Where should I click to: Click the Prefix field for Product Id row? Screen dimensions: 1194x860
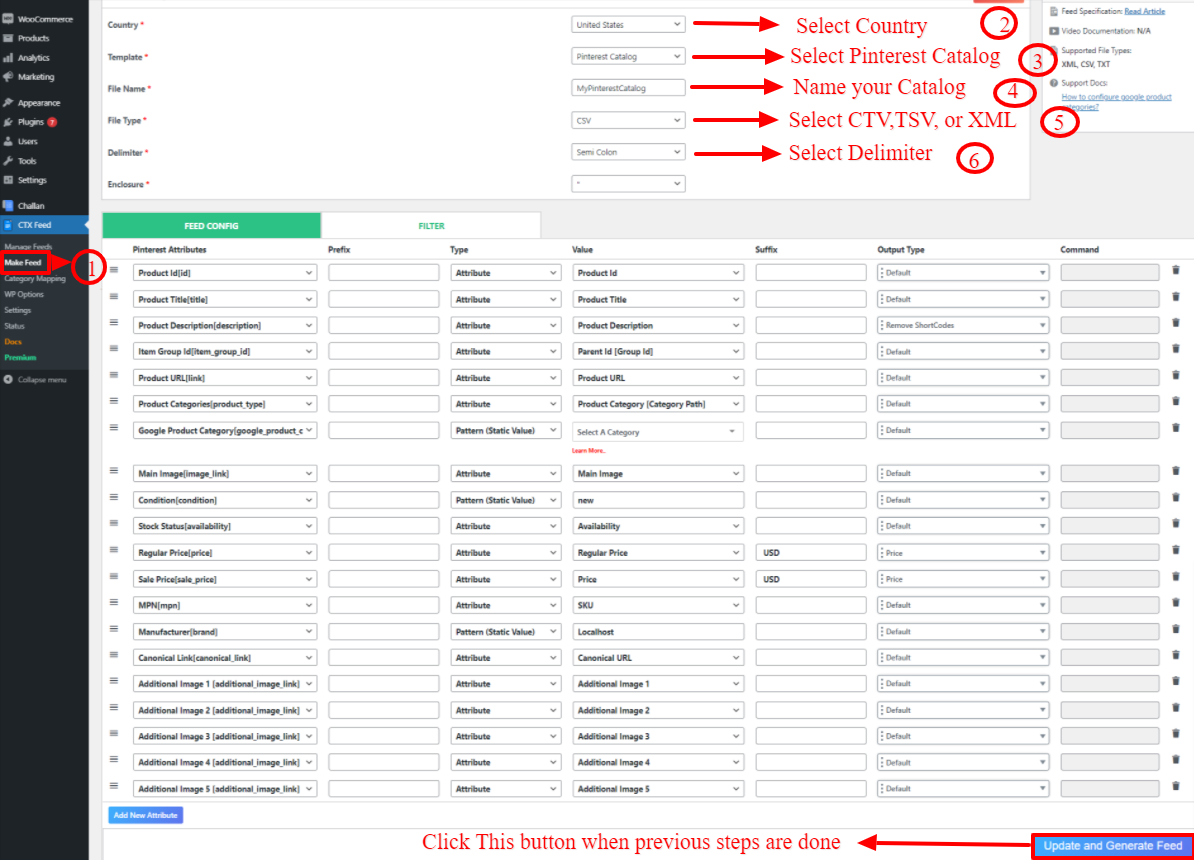(x=384, y=273)
